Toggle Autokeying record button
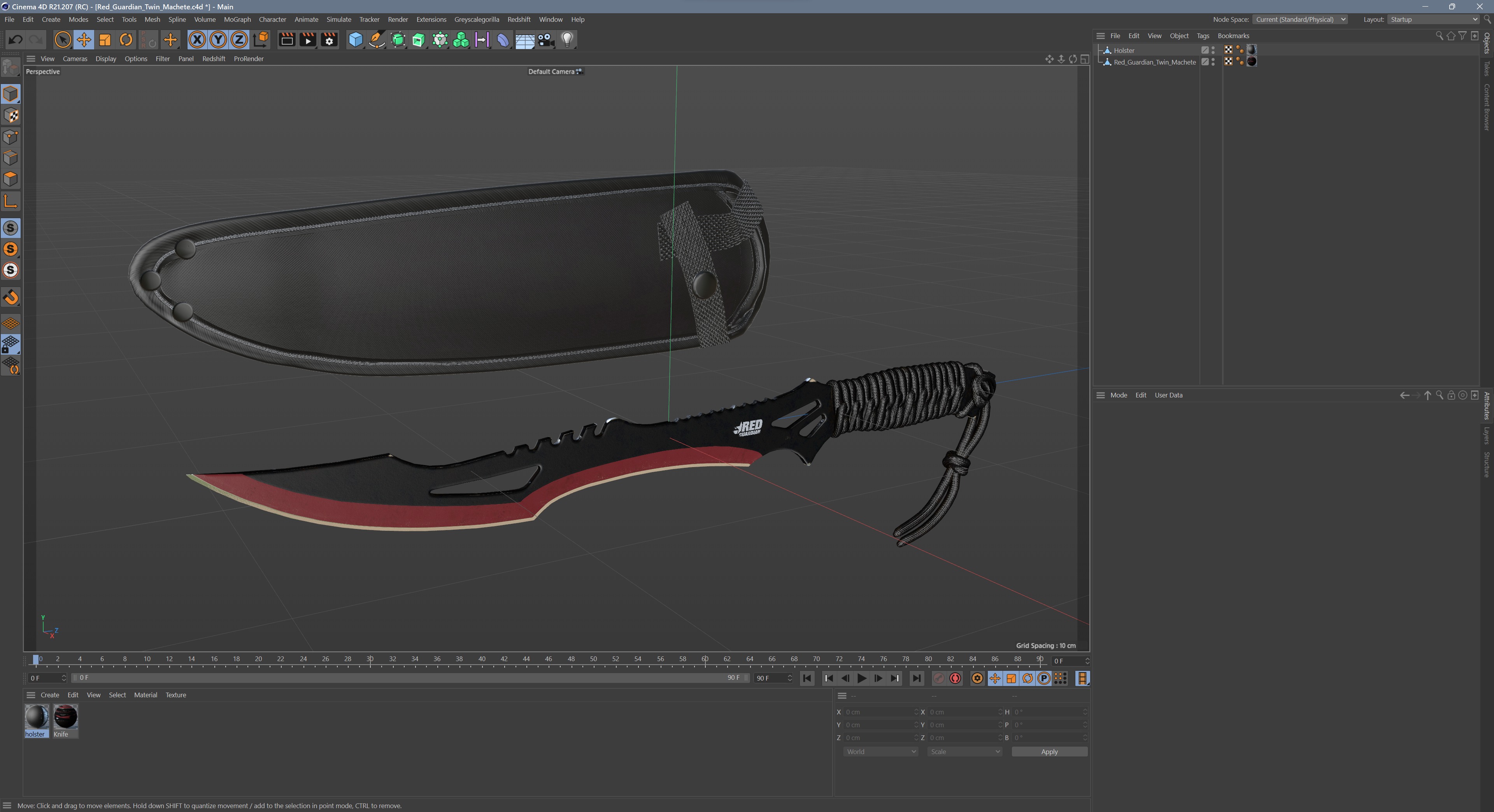Screen dimensions: 1494x812 [955, 678]
